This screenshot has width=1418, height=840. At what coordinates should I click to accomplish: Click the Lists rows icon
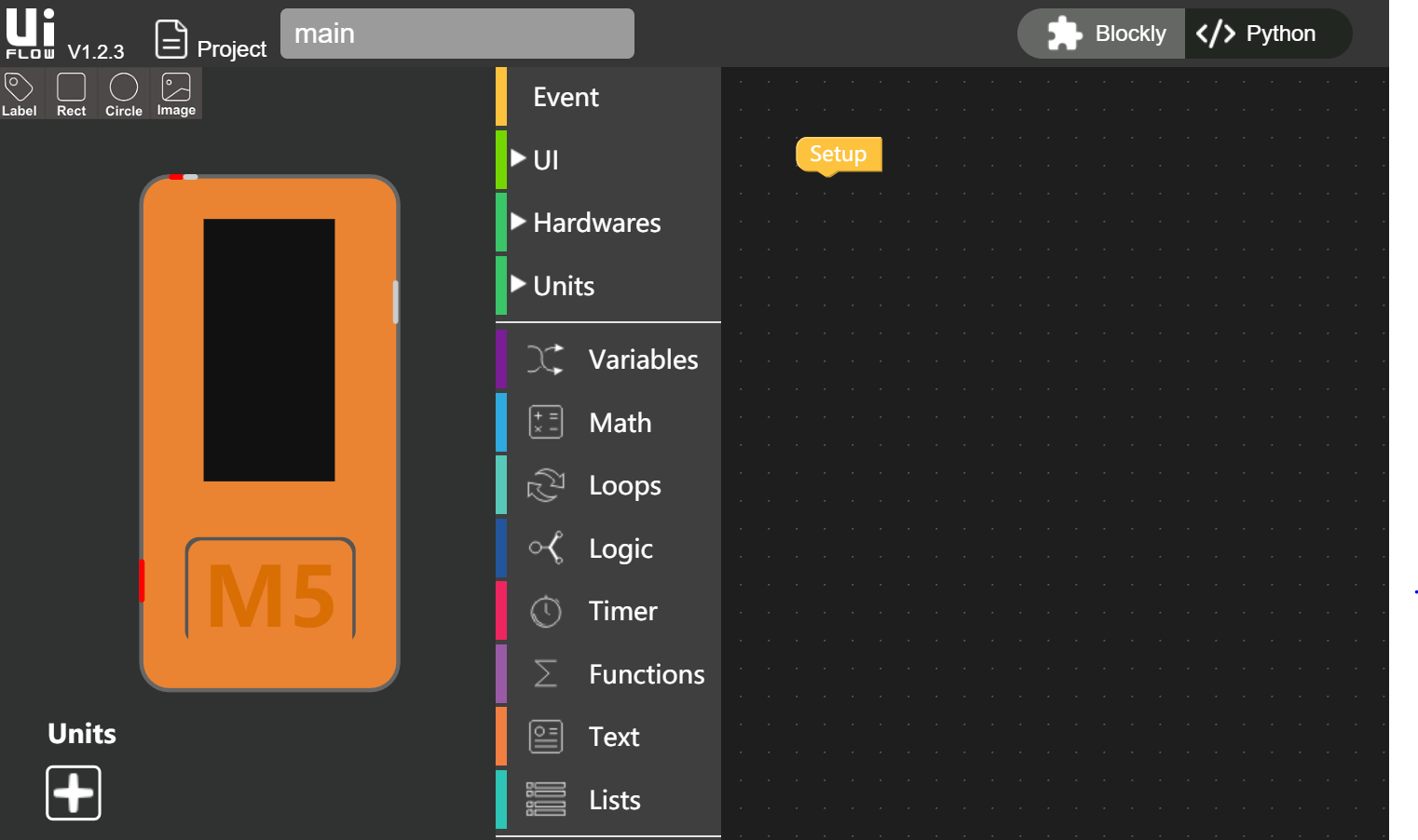pos(546,799)
